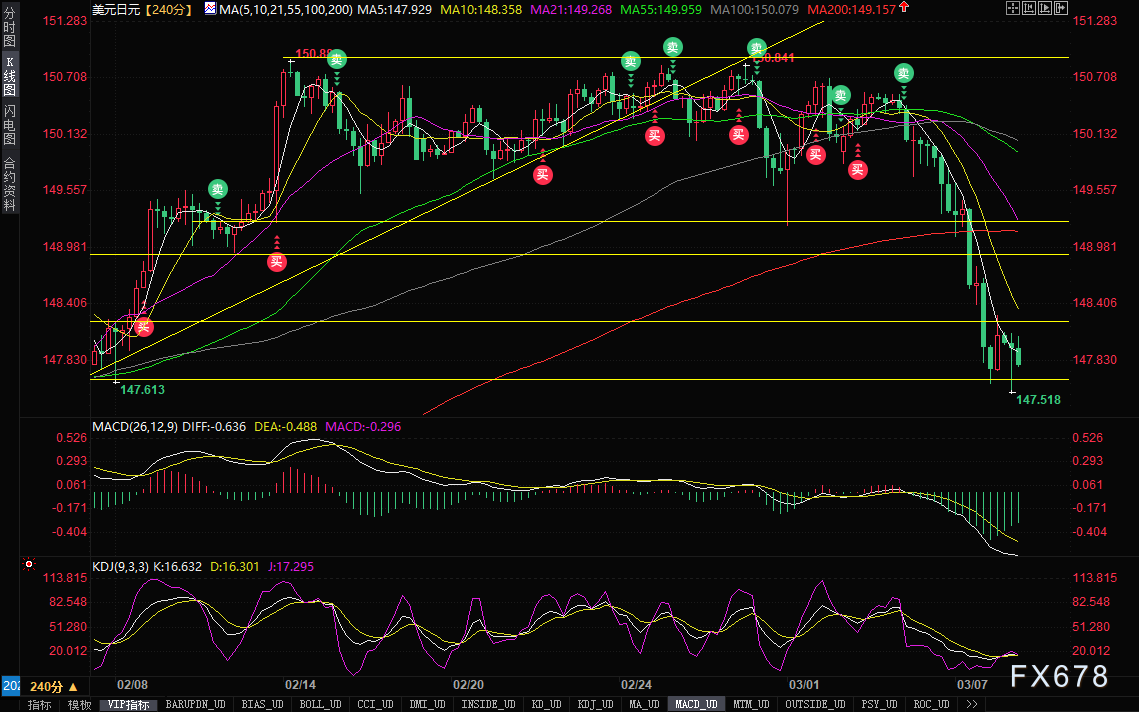This screenshot has height=712, width=1139.
Task: Open the 闪电图 sidebar tab
Action: (9, 124)
